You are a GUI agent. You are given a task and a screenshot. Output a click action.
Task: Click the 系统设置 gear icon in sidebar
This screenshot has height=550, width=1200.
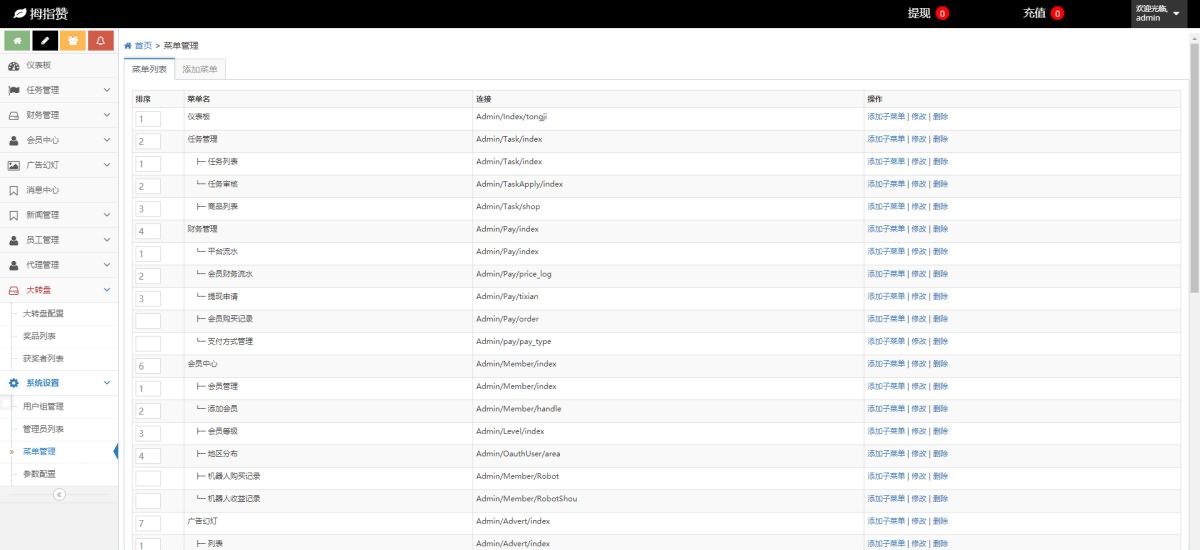14,383
